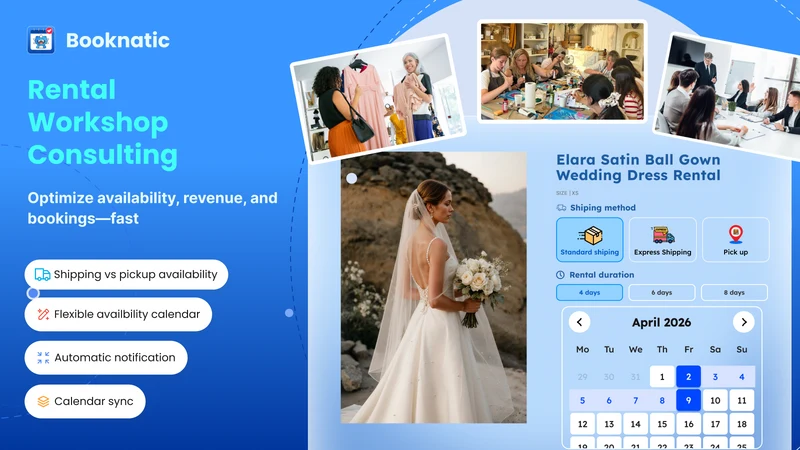Click the Calendar sync pill
The height and width of the screenshot is (450, 800).
click(x=85, y=402)
